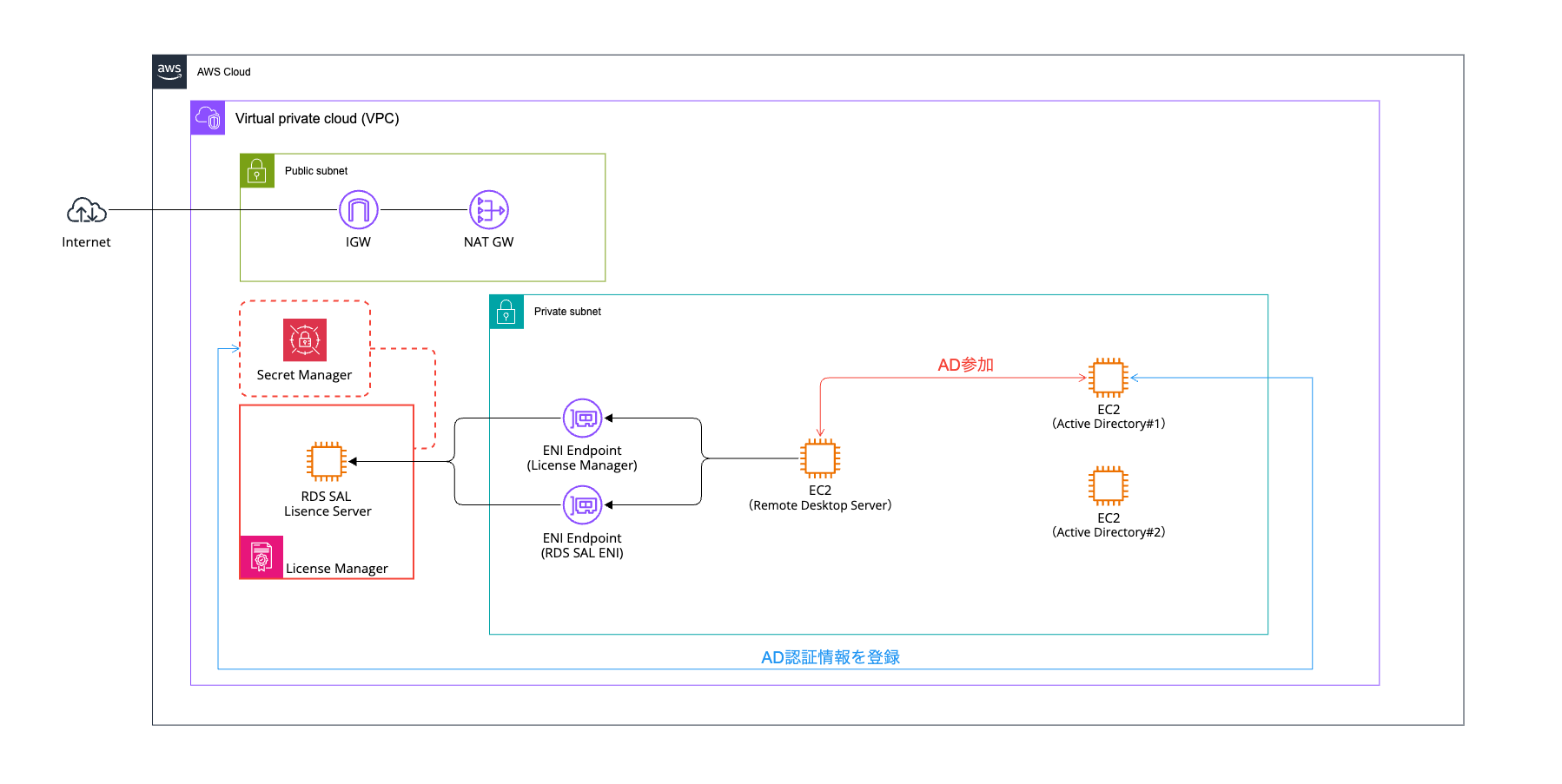Viewport: 1562px width, 784px height.
Task: Click the Private subnet lock icon
Action: click(x=506, y=312)
